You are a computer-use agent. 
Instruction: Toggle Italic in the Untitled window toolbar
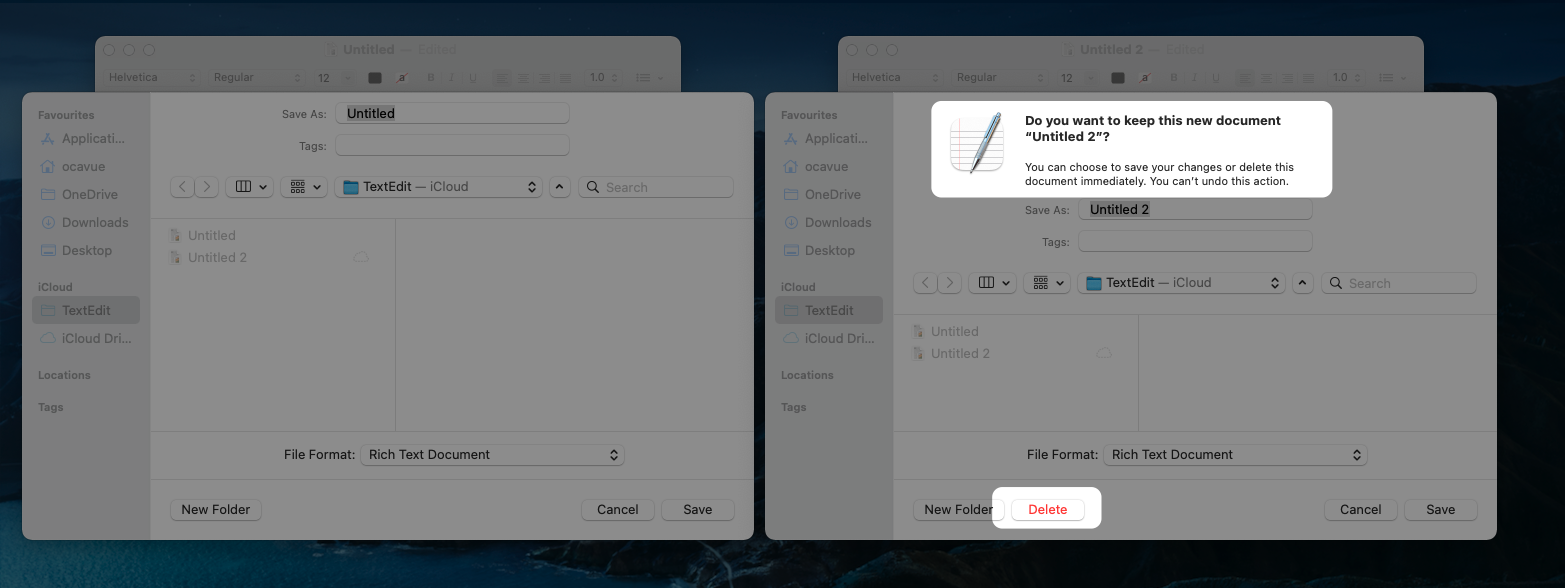coord(451,77)
